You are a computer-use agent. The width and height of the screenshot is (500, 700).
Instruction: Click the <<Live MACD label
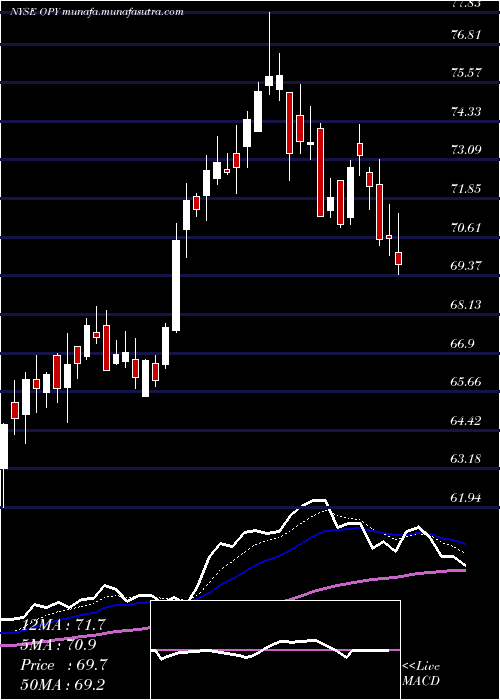pyautogui.click(x=421, y=673)
